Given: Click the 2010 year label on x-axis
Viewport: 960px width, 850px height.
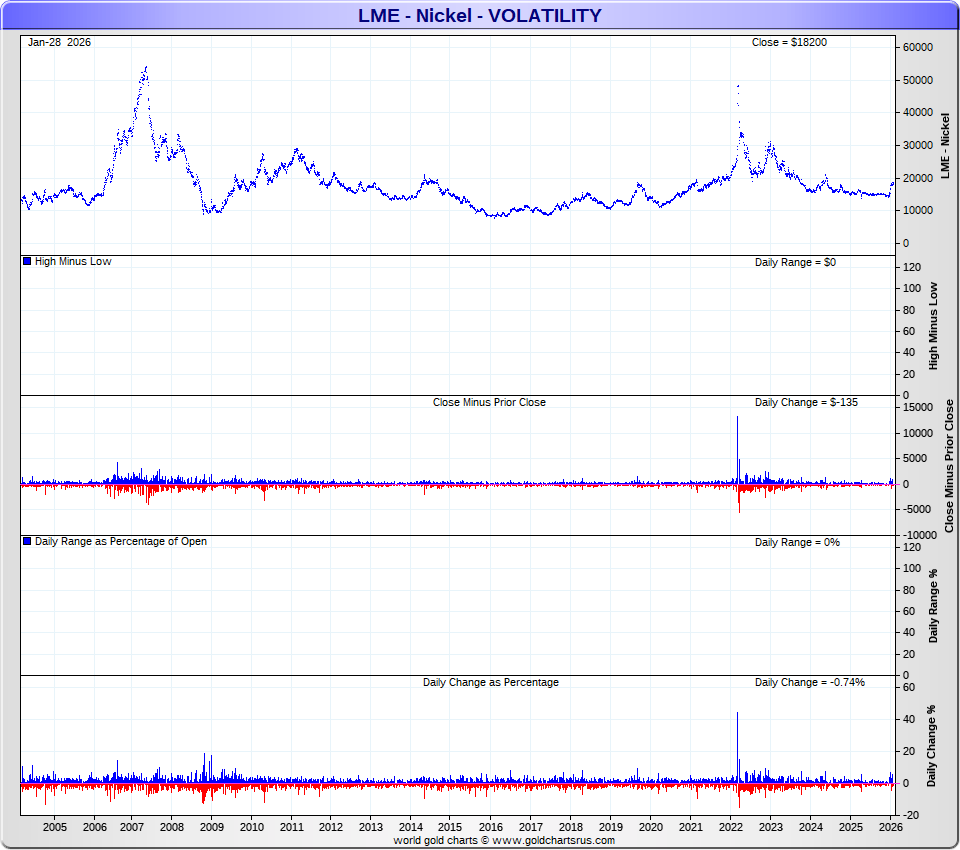Looking at the screenshot, I should pos(252,827).
